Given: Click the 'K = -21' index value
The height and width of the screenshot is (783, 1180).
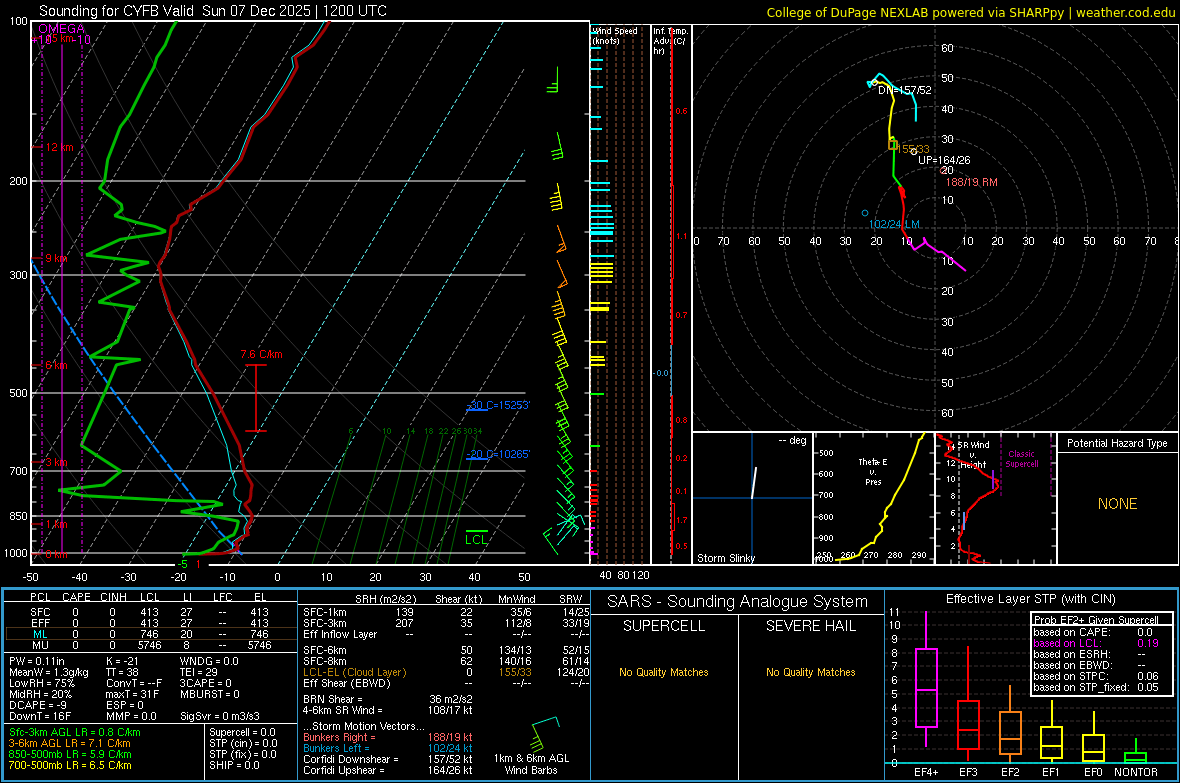Looking at the screenshot, I should (123, 661).
